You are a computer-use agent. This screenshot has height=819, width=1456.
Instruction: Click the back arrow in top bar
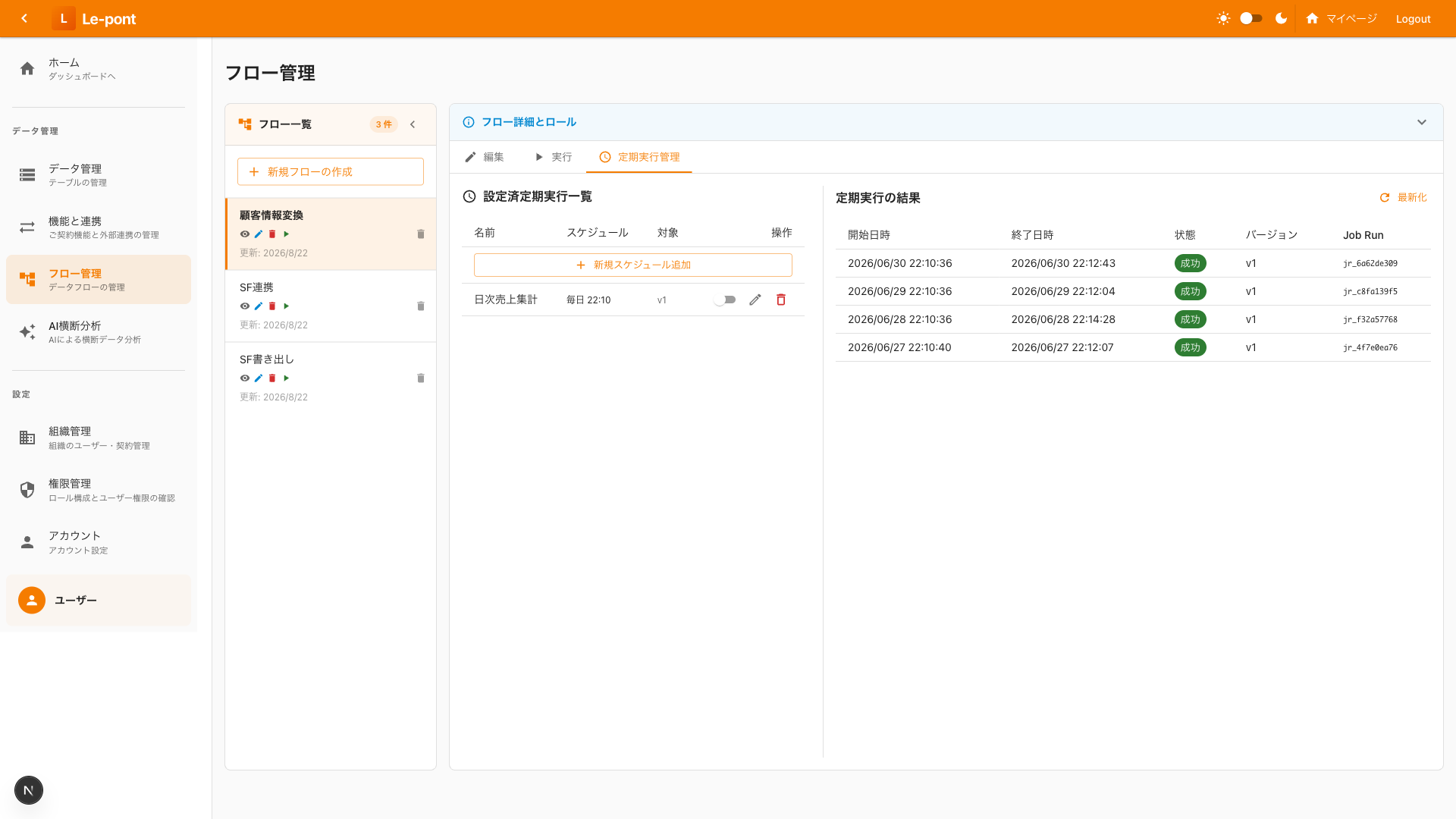24,18
